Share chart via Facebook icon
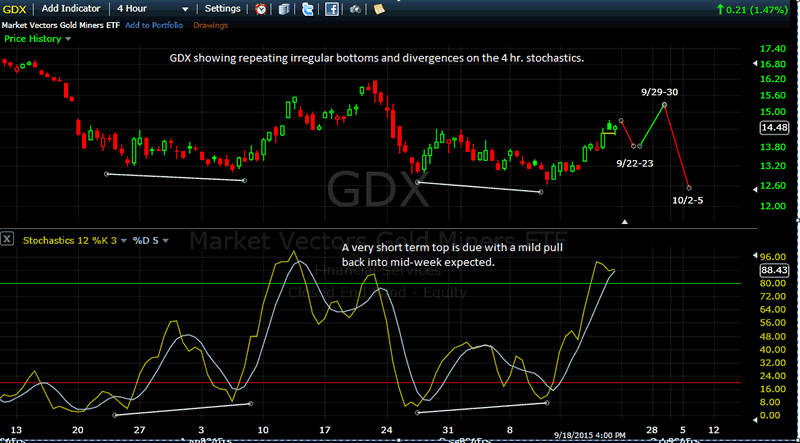This screenshot has height=443, width=800. tap(332, 9)
